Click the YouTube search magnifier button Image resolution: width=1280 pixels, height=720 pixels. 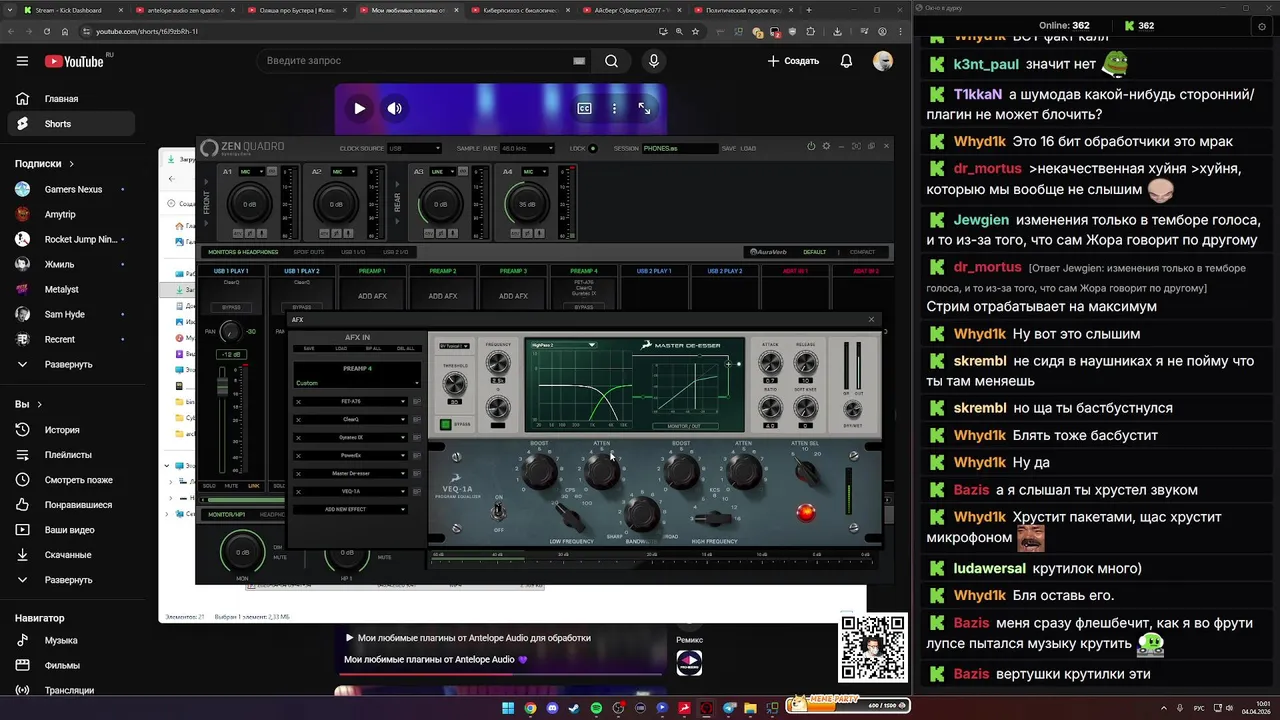coord(611,61)
